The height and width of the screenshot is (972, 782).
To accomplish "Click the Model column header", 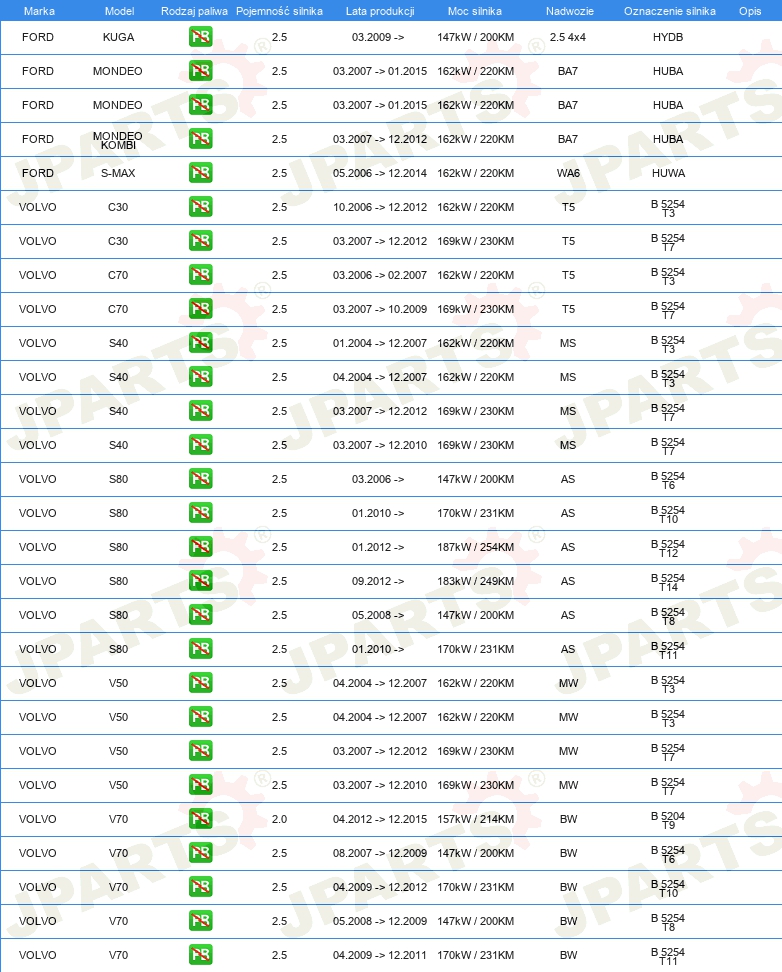I will (120, 11).
